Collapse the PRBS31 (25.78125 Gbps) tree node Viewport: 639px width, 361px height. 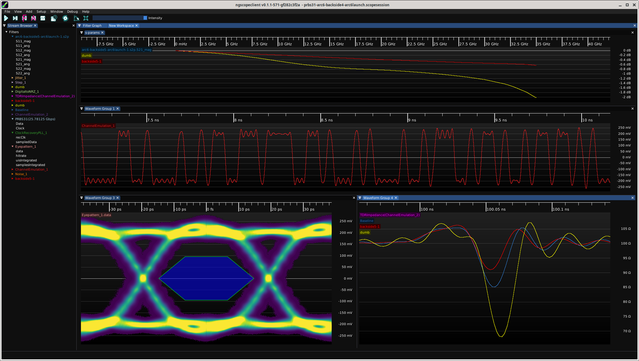pyautogui.click(x=12, y=119)
